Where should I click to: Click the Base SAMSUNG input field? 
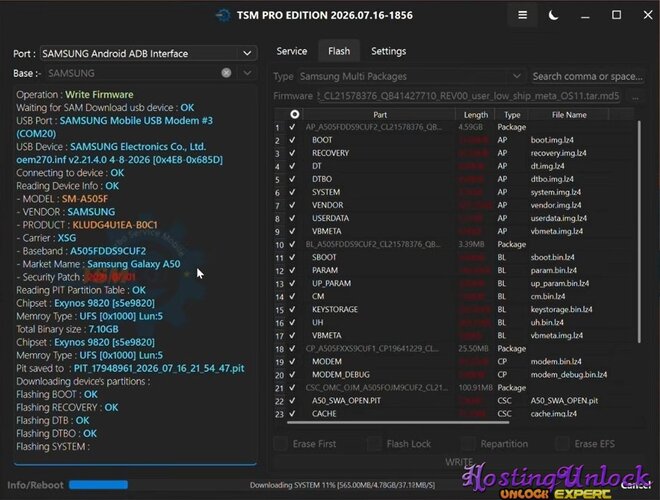tap(133, 73)
